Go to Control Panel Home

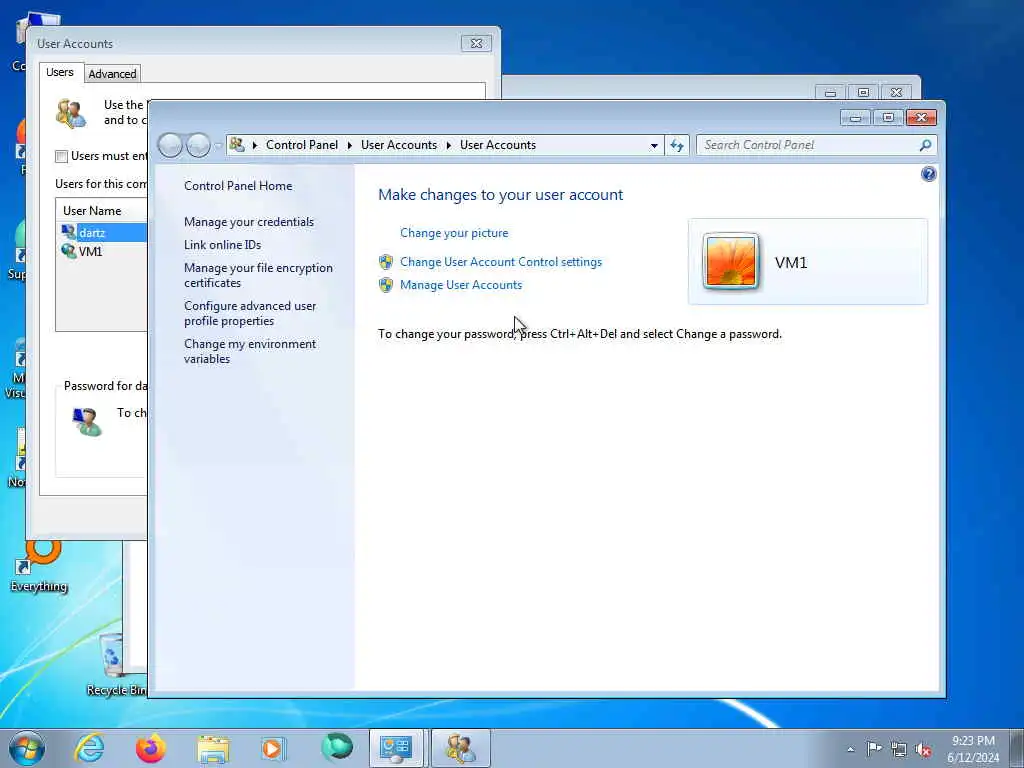[x=238, y=185]
